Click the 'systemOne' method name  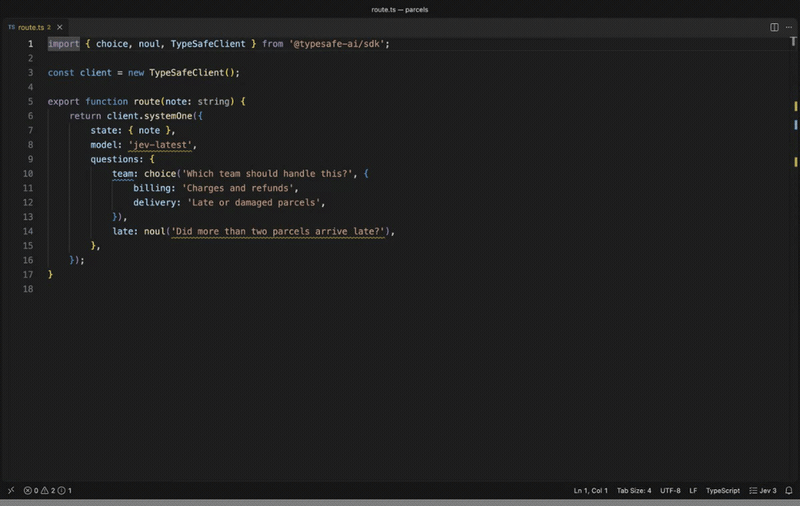[x=168, y=116]
